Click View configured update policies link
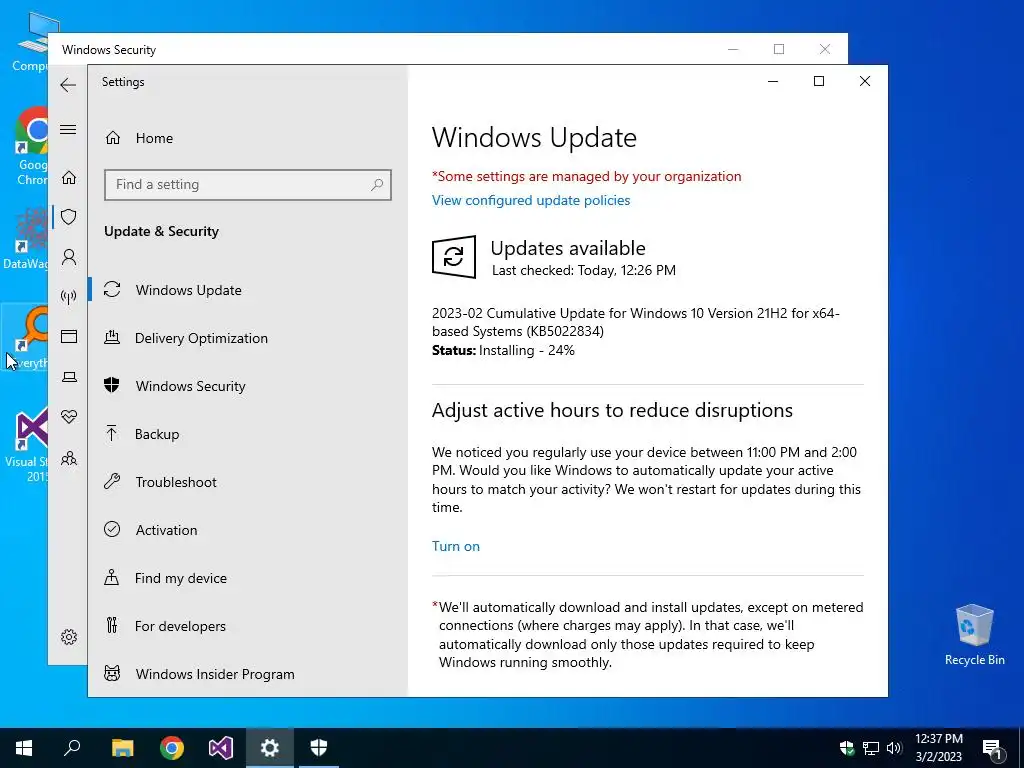This screenshot has height=768, width=1024. point(531,200)
